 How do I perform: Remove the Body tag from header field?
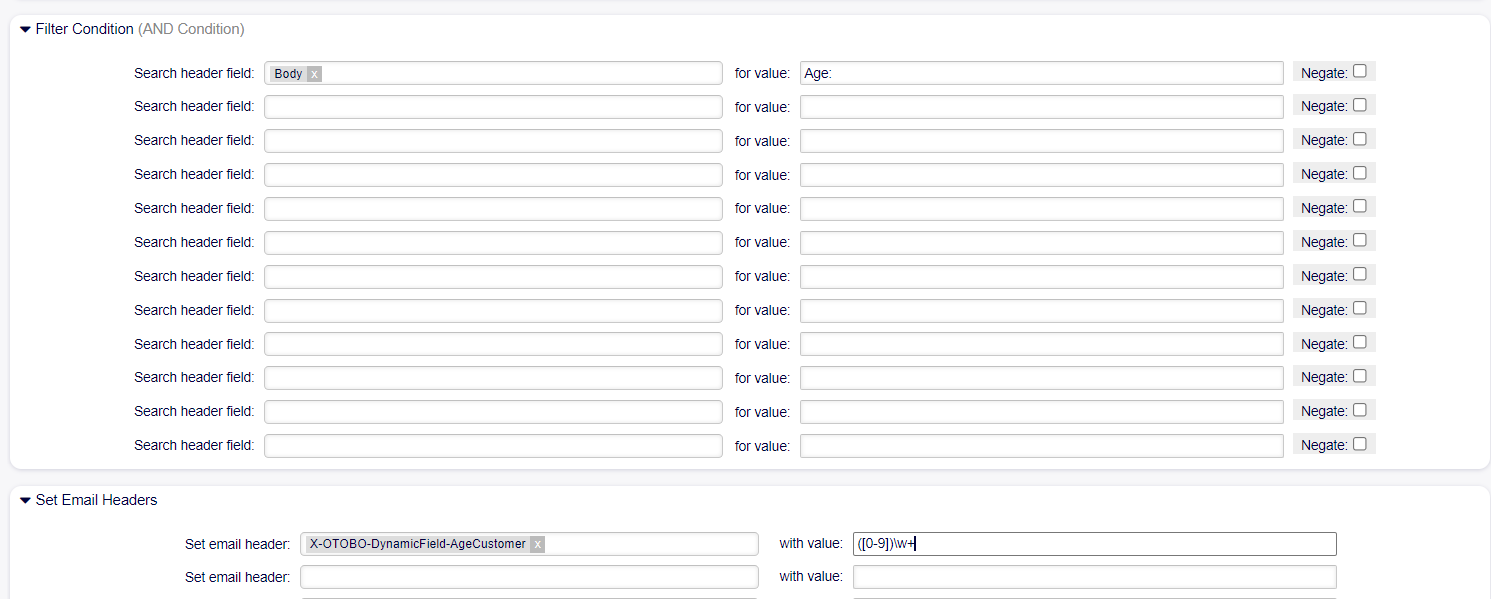click(314, 74)
